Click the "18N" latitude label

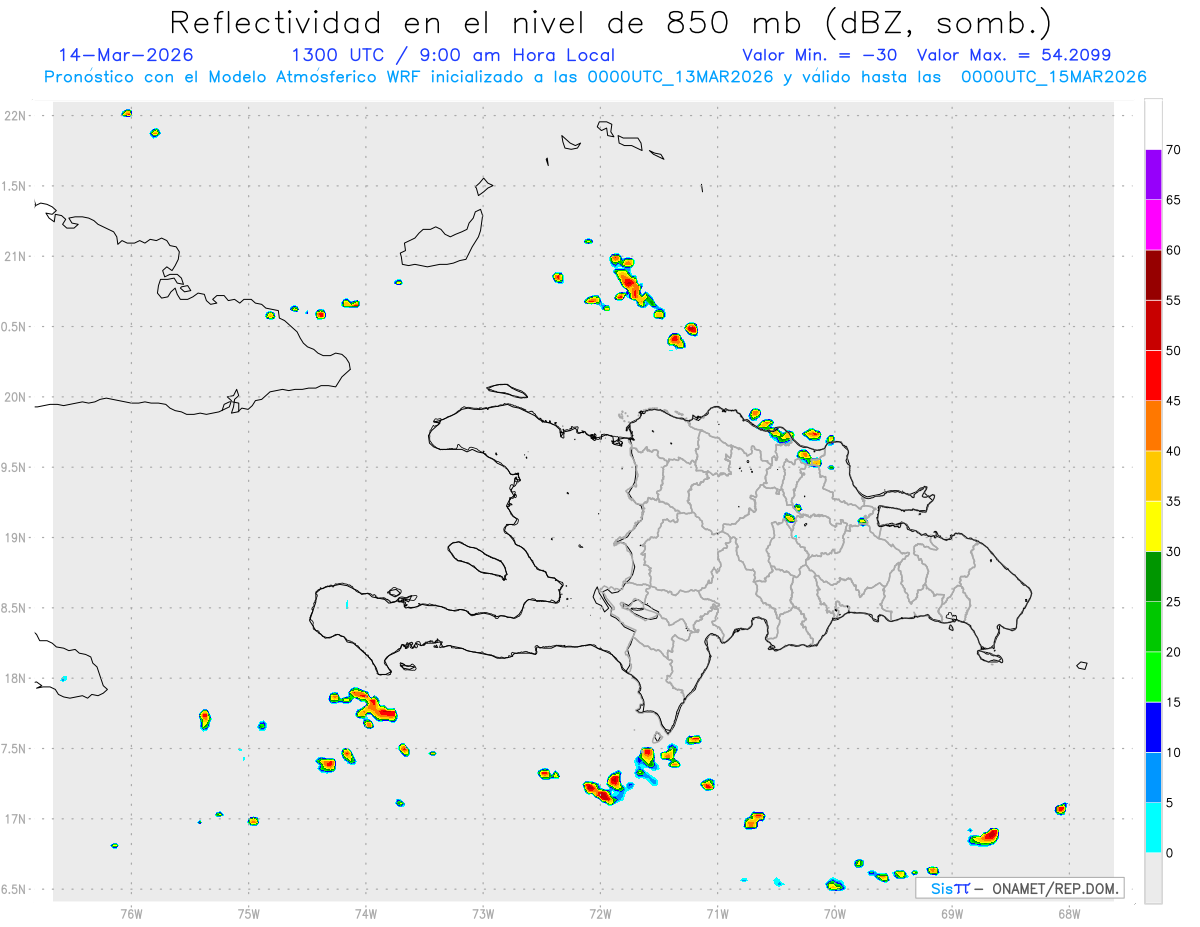(15, 679)
